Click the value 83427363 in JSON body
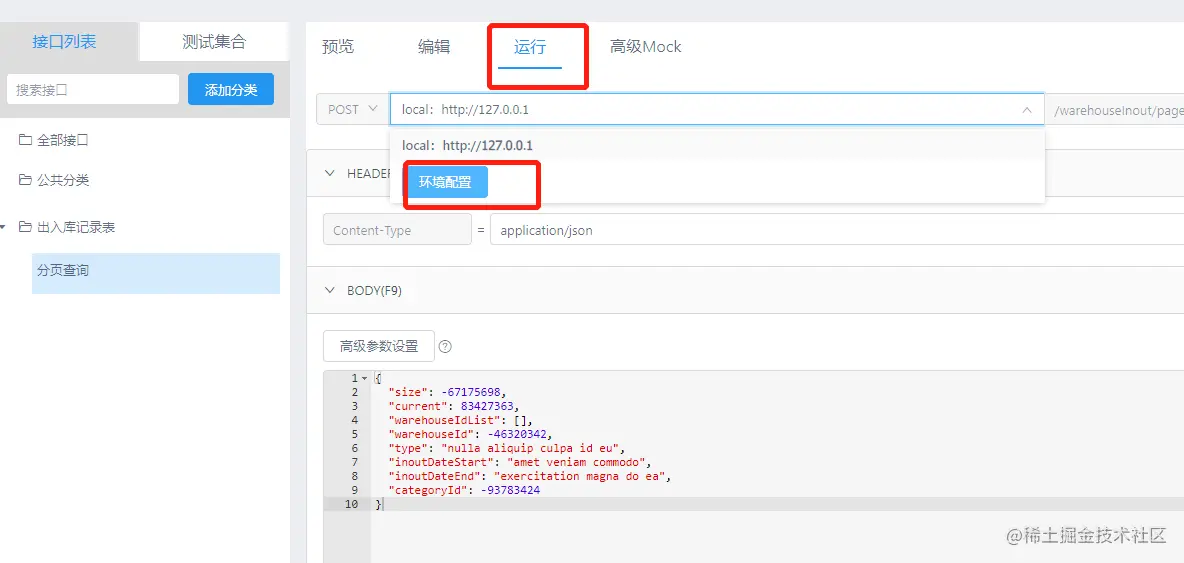Screen dimensions: 1184x563 486,406
